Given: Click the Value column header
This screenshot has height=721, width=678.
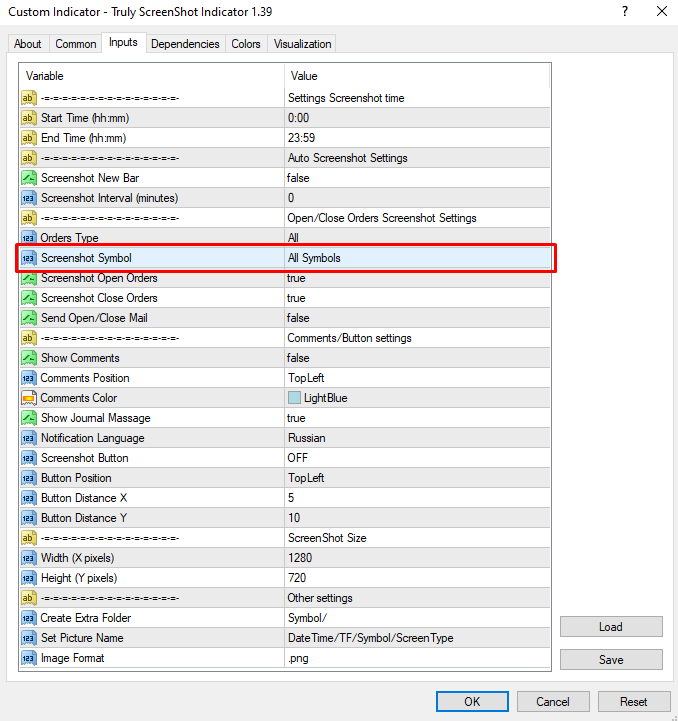Looking at the screenshot, I should click(x=417, y=76).
